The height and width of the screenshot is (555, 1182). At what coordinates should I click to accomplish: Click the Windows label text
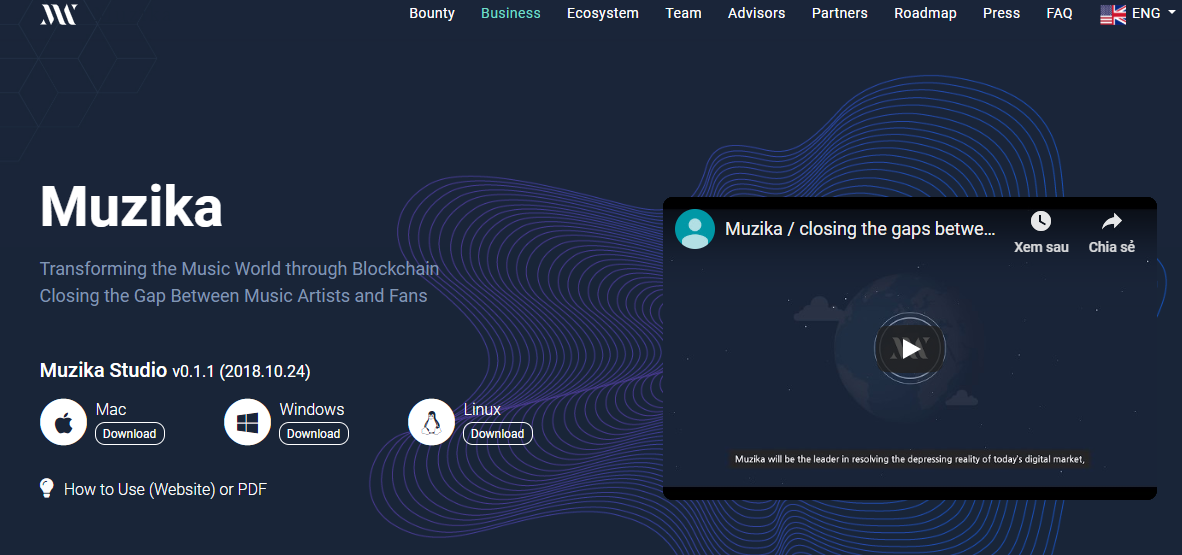tap(312, 409)
